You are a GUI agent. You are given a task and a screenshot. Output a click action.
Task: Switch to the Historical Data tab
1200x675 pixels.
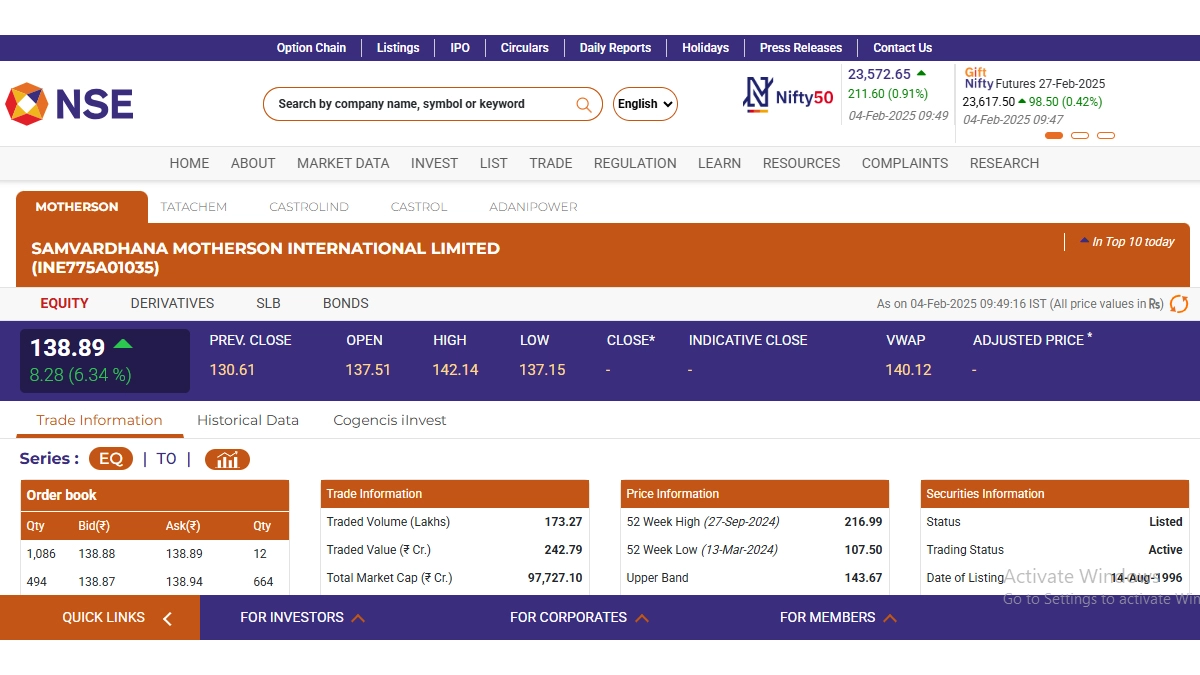[x=248, y=420]
